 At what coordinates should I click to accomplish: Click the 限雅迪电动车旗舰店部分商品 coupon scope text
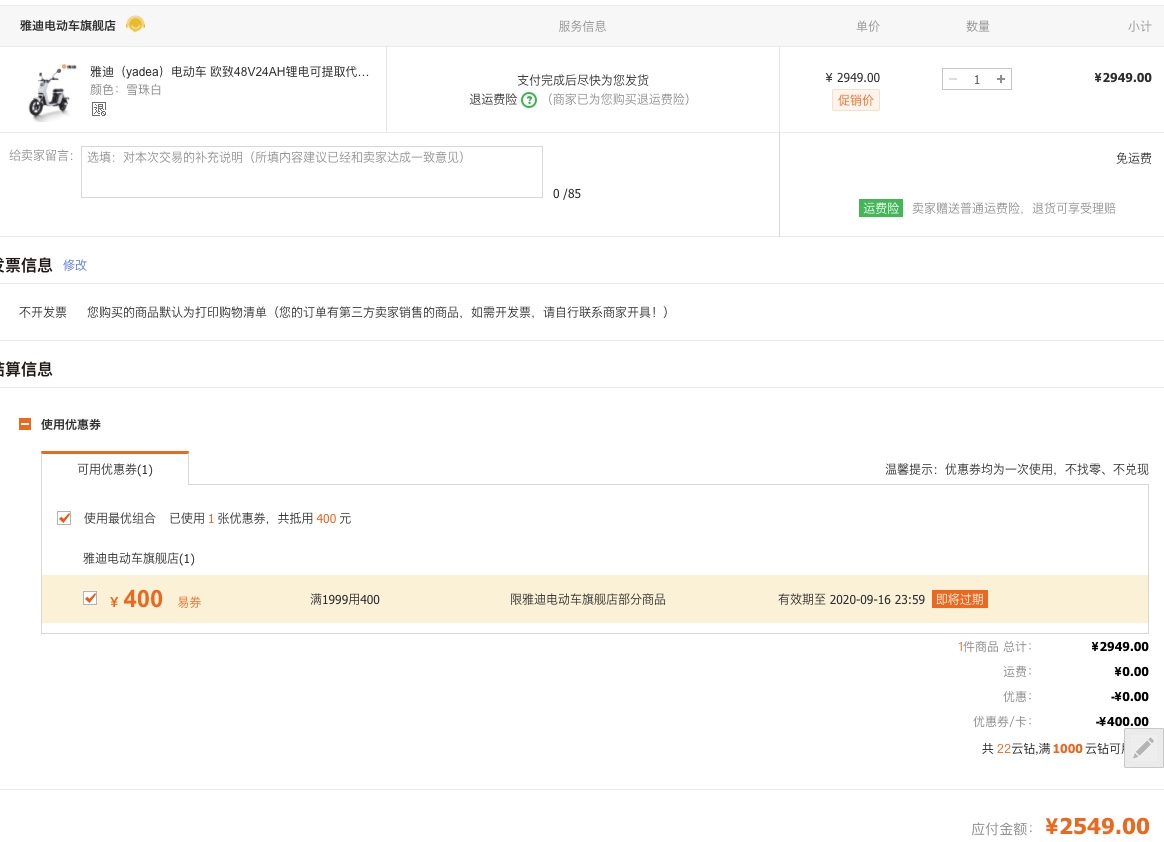(x=588, y=599)
